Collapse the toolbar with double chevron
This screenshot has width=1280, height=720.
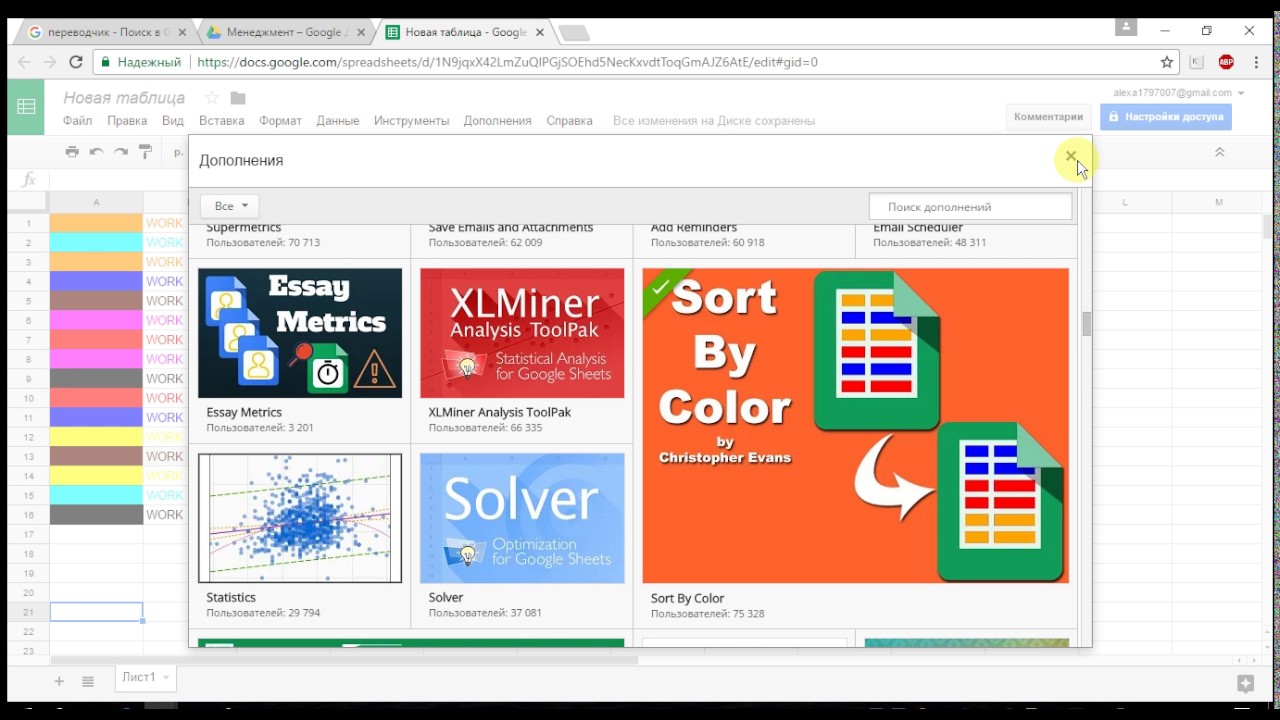(x=1219, y=152)
